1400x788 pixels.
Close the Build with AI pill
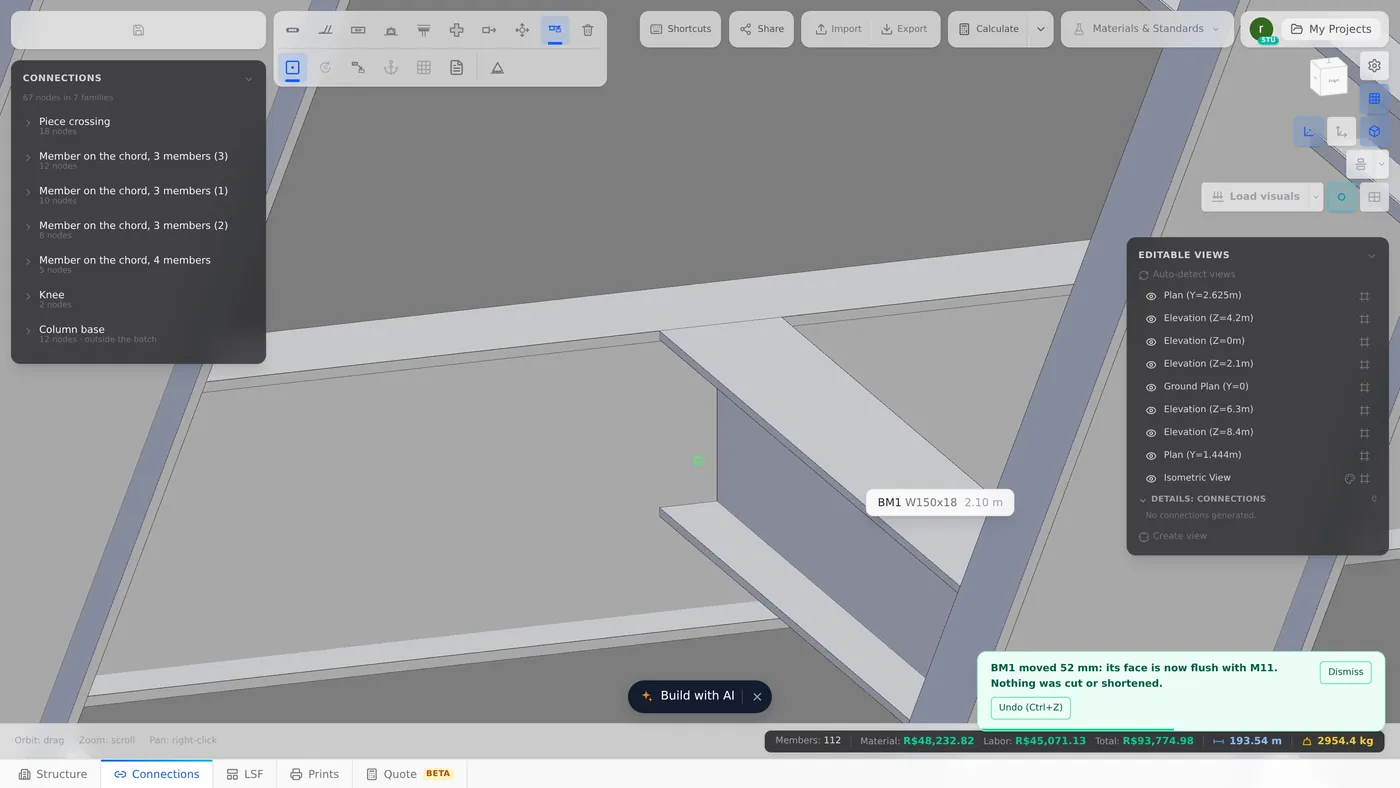tap(757, 697)
